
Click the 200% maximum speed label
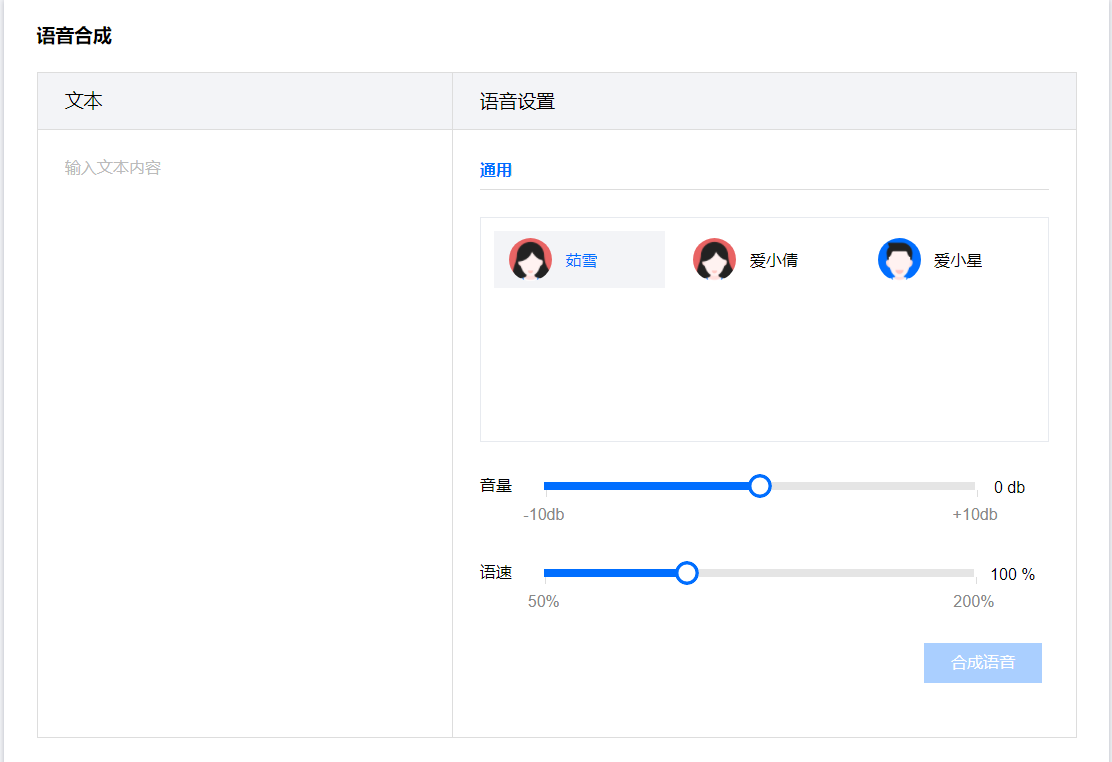click(x=973, y=602)
